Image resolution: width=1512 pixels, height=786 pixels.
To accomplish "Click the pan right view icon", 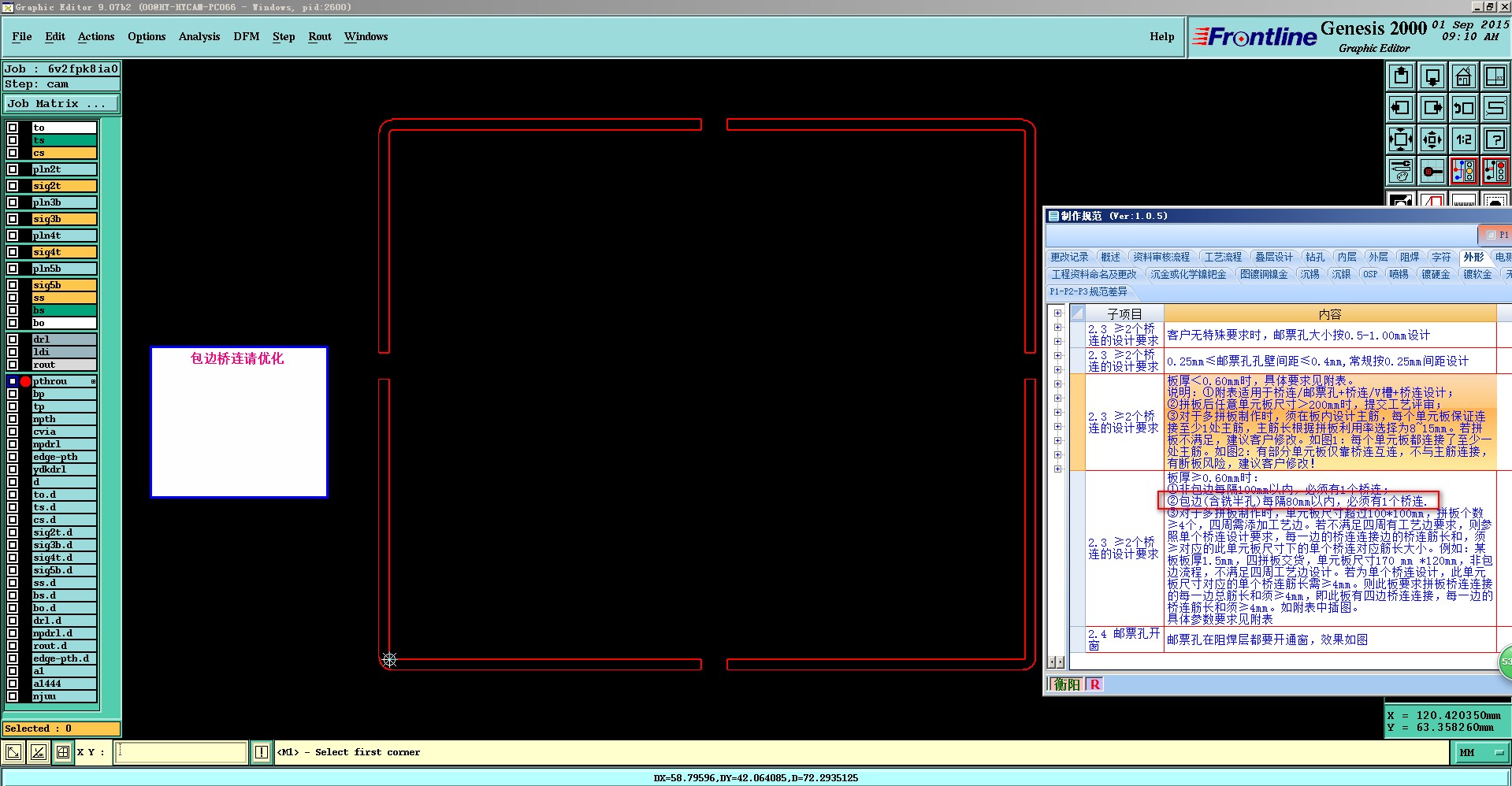I will [x=1432, y=108].
